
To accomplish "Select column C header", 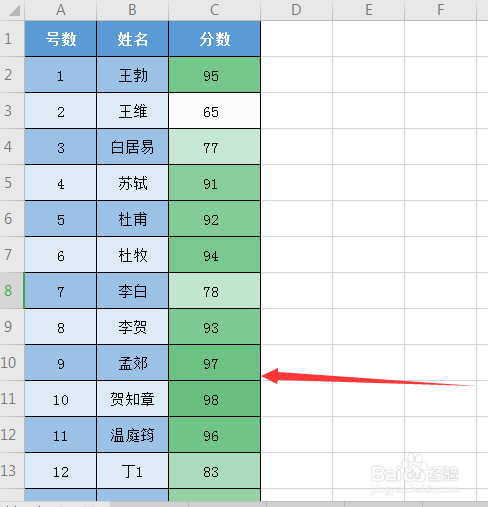I will 215,10.
